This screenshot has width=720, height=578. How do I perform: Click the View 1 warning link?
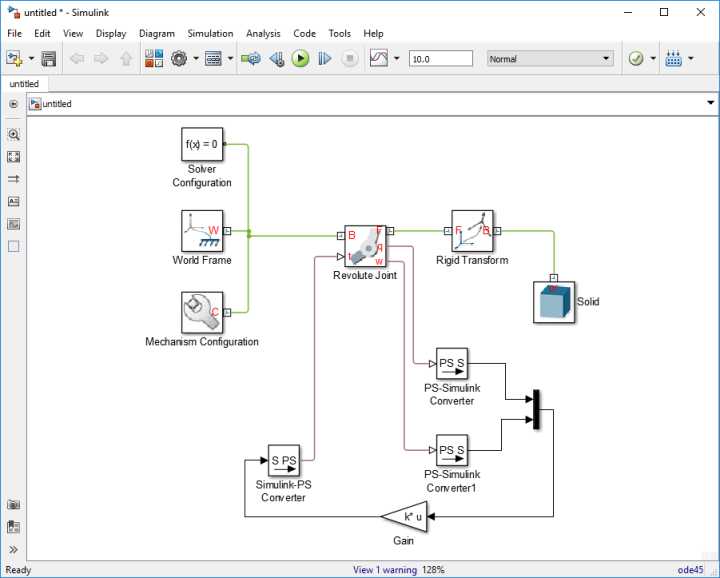pos(385,570)
